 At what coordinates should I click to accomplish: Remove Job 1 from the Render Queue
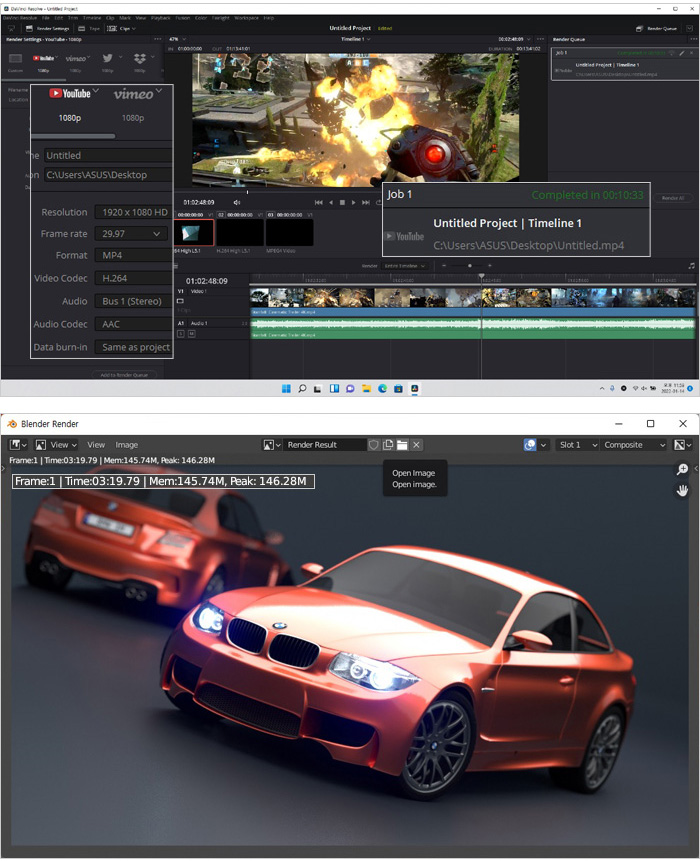[x=691, y=53]
